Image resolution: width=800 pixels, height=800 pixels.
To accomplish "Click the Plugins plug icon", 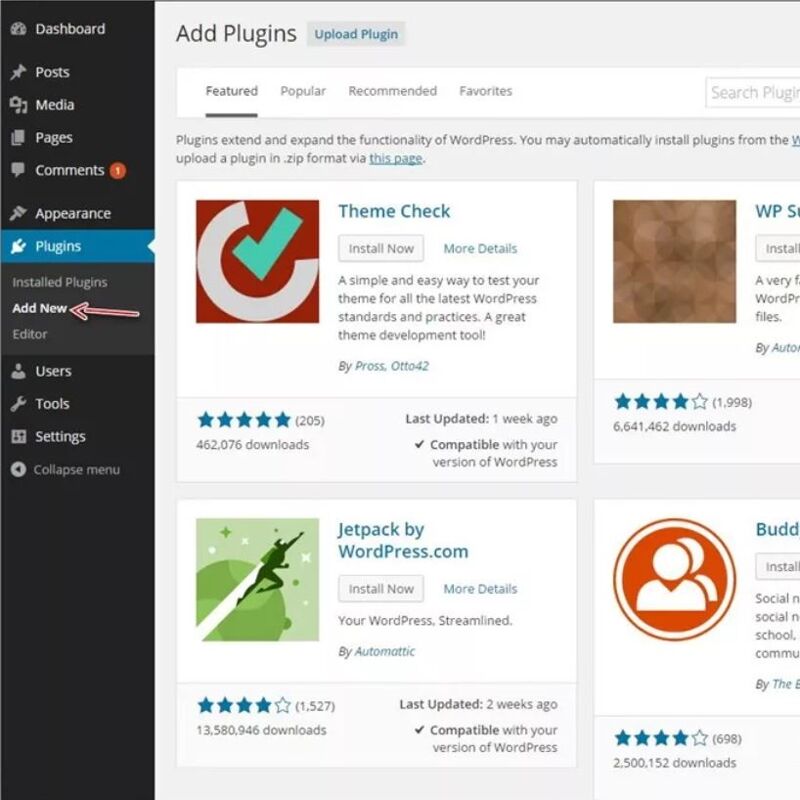I will [x=19, y=246].
